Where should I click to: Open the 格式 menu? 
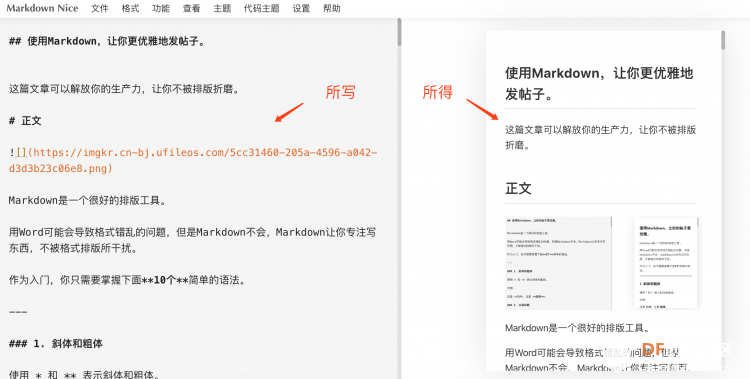[x=131, y=9]
